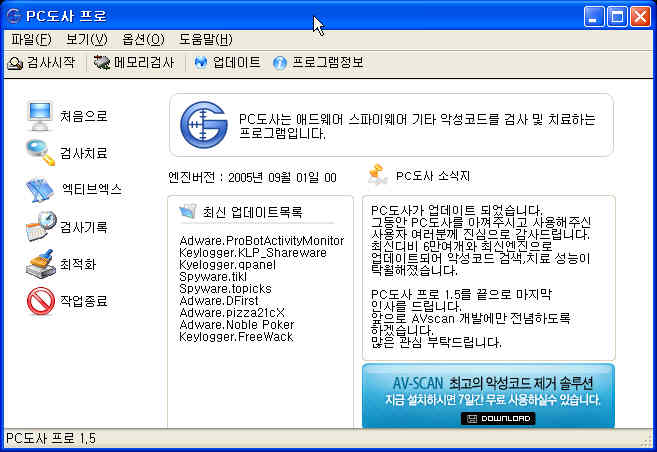Open the 보기(V) menu
This screenshot has height=452, width=657.
[x=86, y=39]
